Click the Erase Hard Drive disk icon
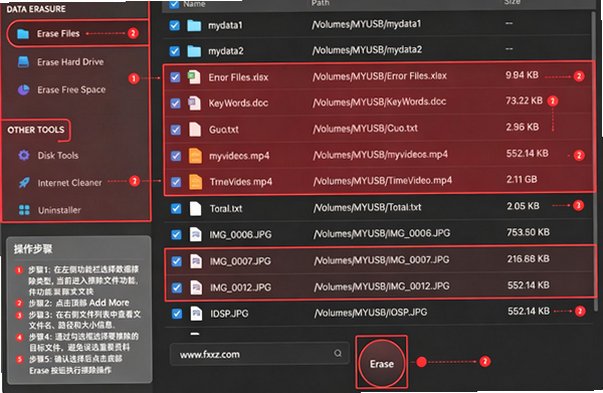Screen dimensions: 603x393 pyautogui.click(x=23, y=62)
